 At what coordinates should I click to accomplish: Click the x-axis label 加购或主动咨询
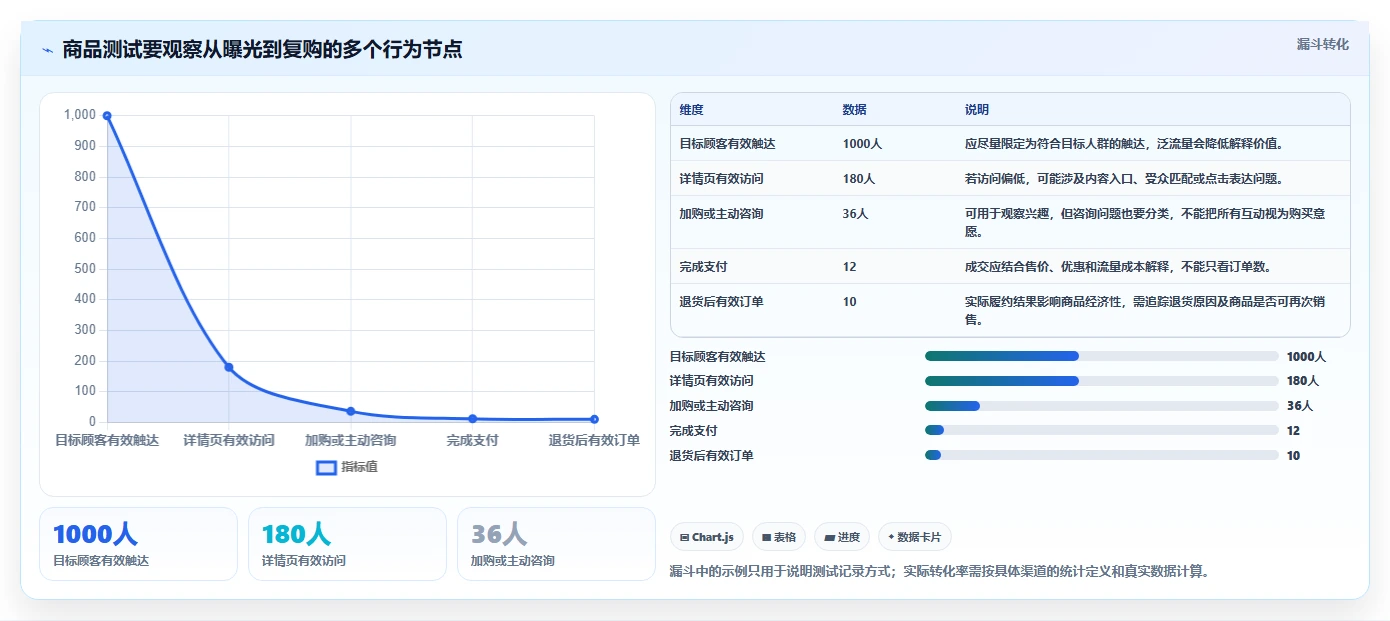click(351, 440)
